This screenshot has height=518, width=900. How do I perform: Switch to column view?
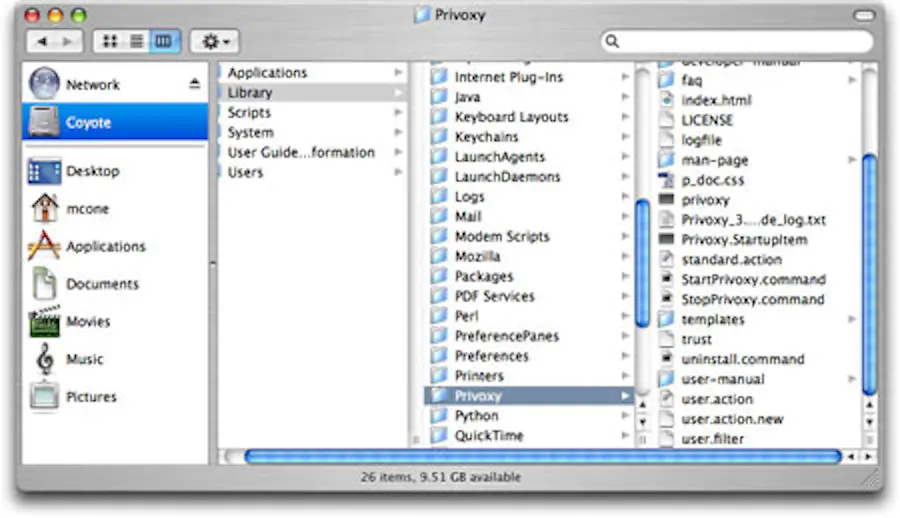pos(164,41)
